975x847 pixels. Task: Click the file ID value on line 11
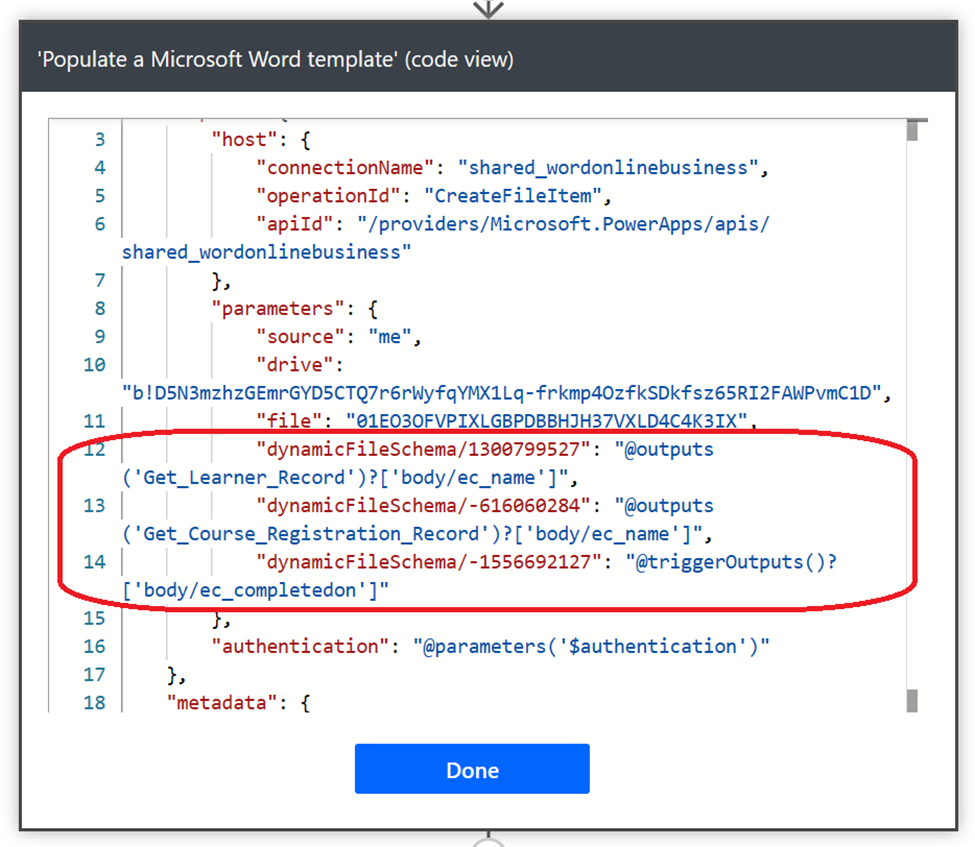547,421
